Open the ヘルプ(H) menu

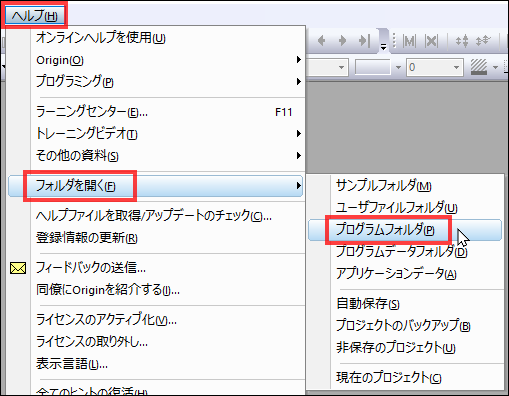click(x=35, y=15)
